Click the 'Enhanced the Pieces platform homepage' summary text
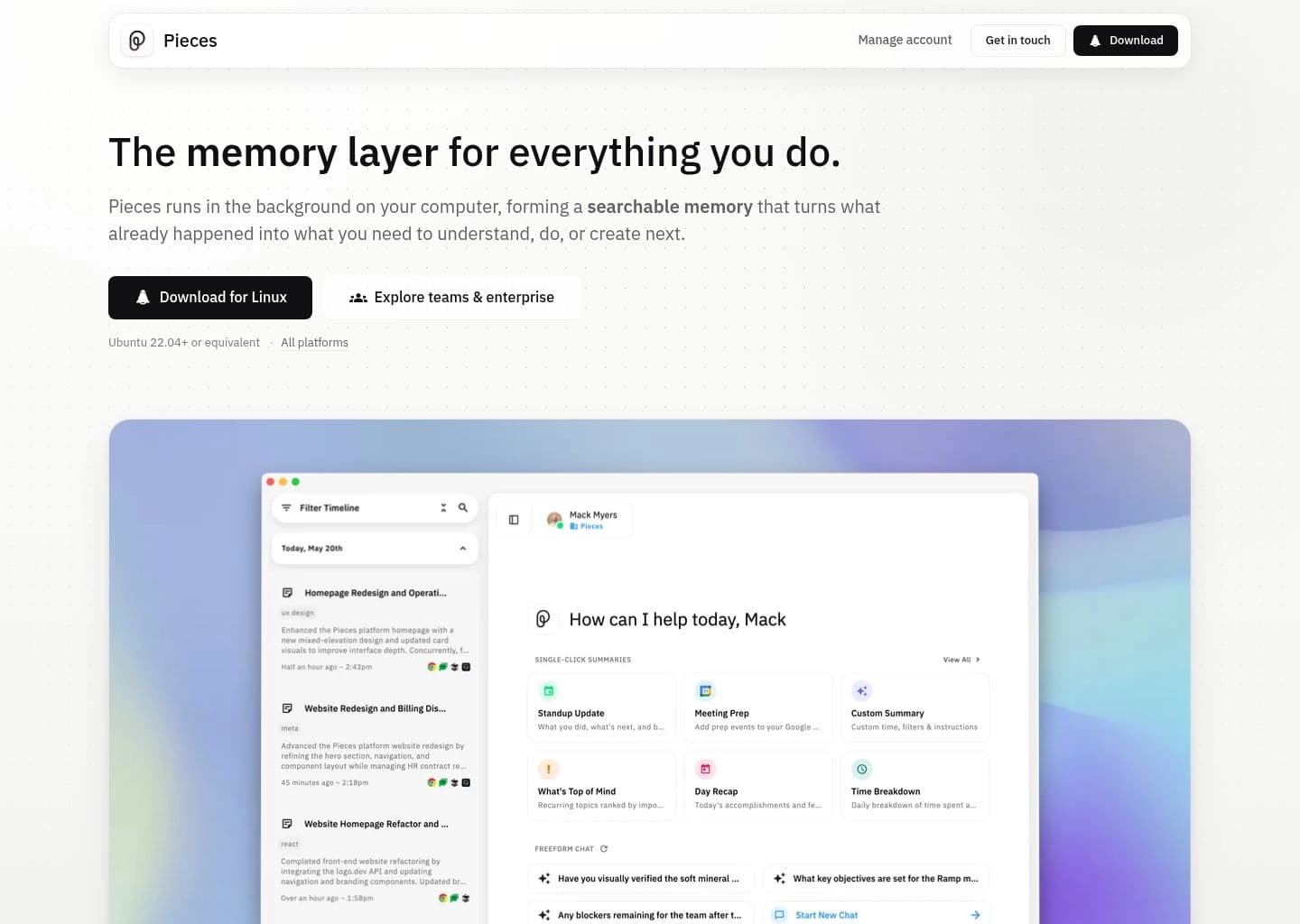 pyautogui.click(x=375, y=640)
